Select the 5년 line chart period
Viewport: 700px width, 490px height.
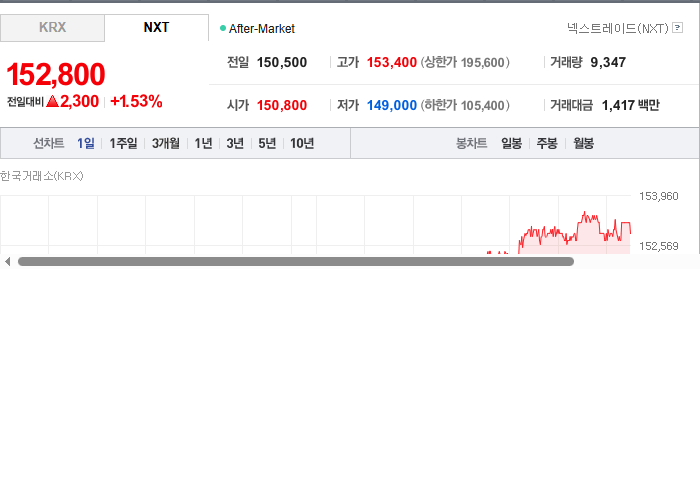pyautogui.click(x=267, y=143)
